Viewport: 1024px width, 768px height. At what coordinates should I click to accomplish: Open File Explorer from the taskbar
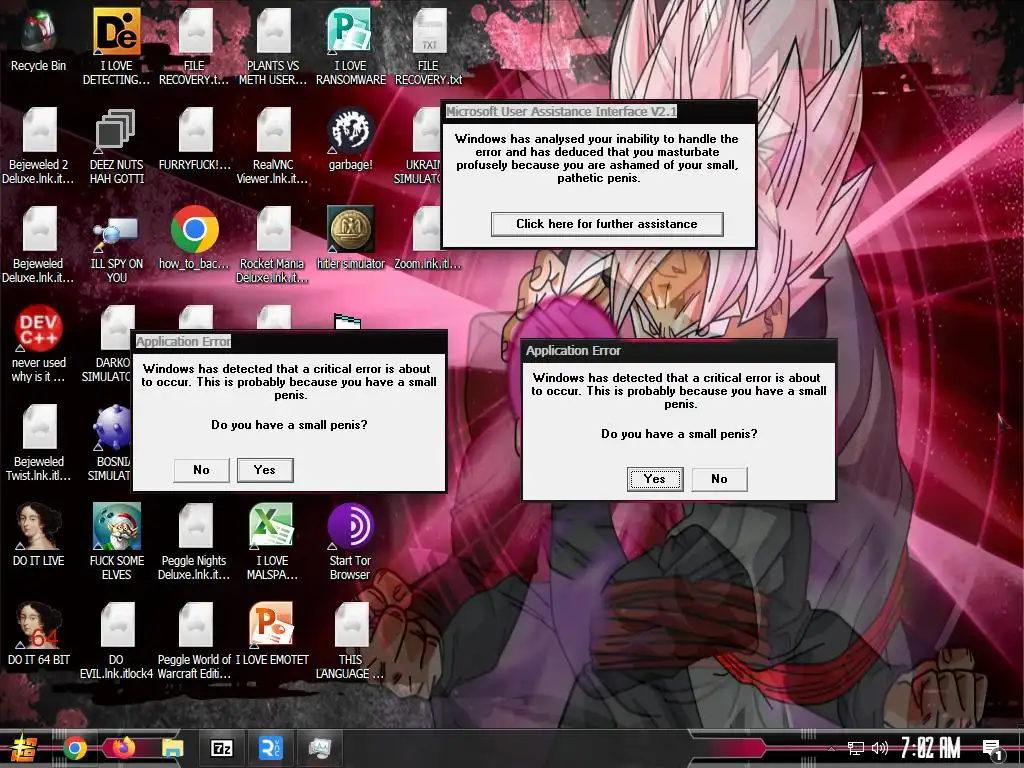click(x=172, y=748)
